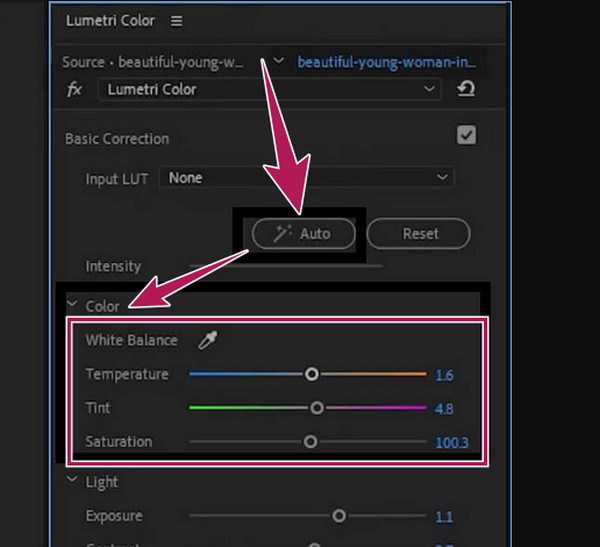Click the Lumetri Color panel title tab

point(110,21)
